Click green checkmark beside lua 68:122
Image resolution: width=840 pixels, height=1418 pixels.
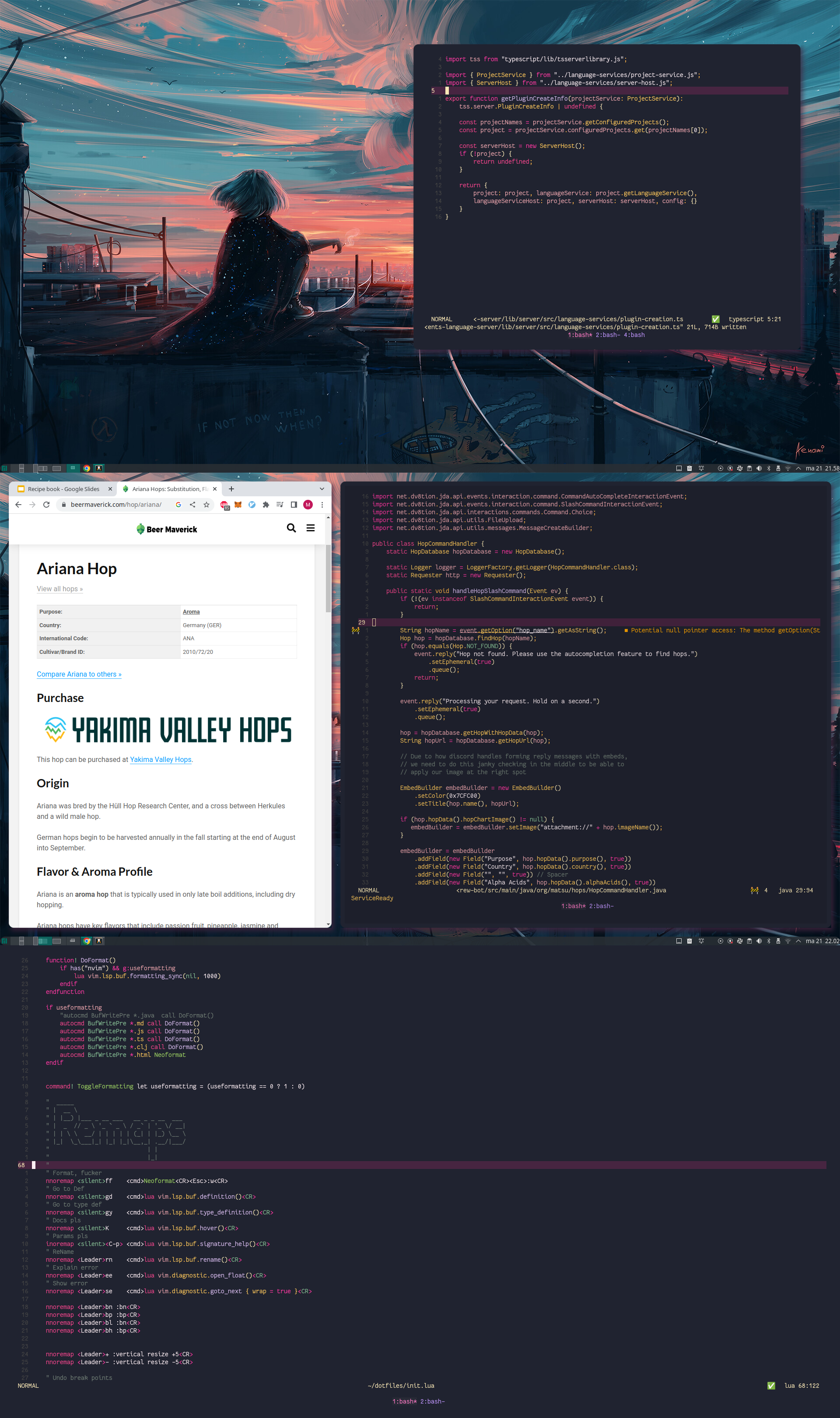771,1386
